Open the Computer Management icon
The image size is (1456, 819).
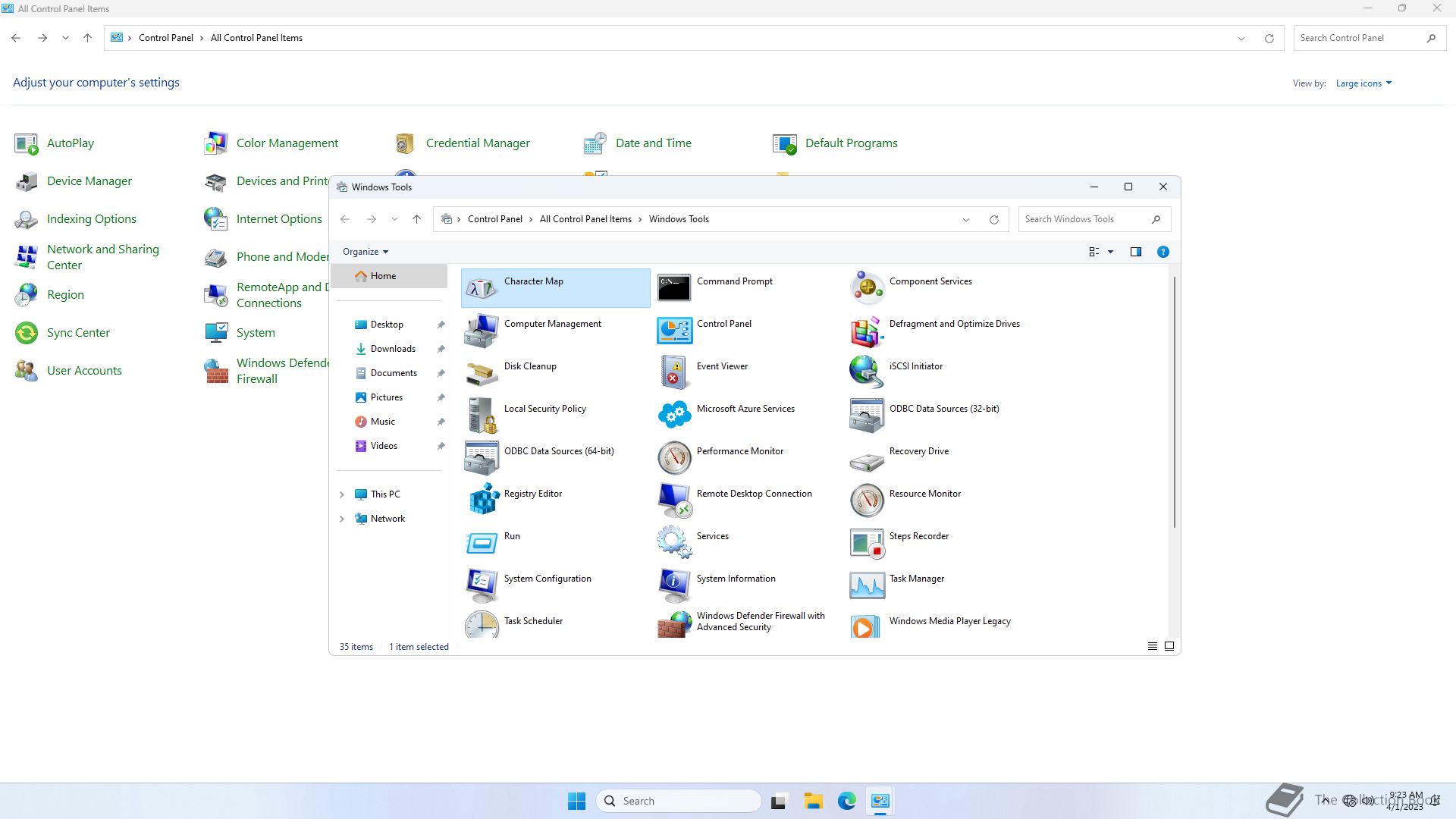pos(482,331)
